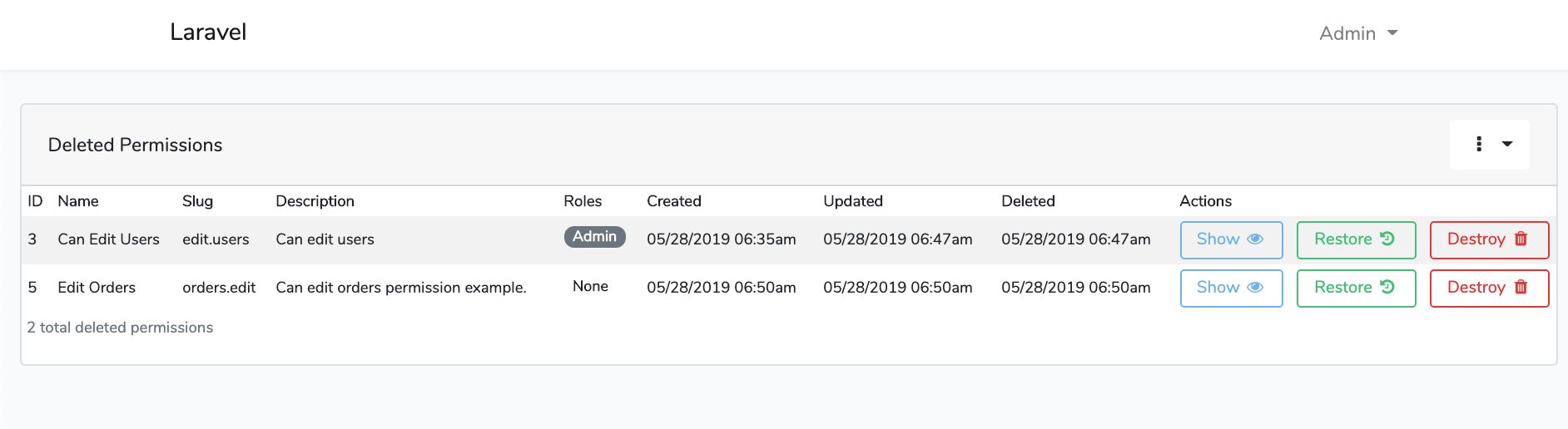Restore the Edit Orders permission
Viewport: 1568px width, 429px height.
pyautogui.click(x=1355, y=288)
